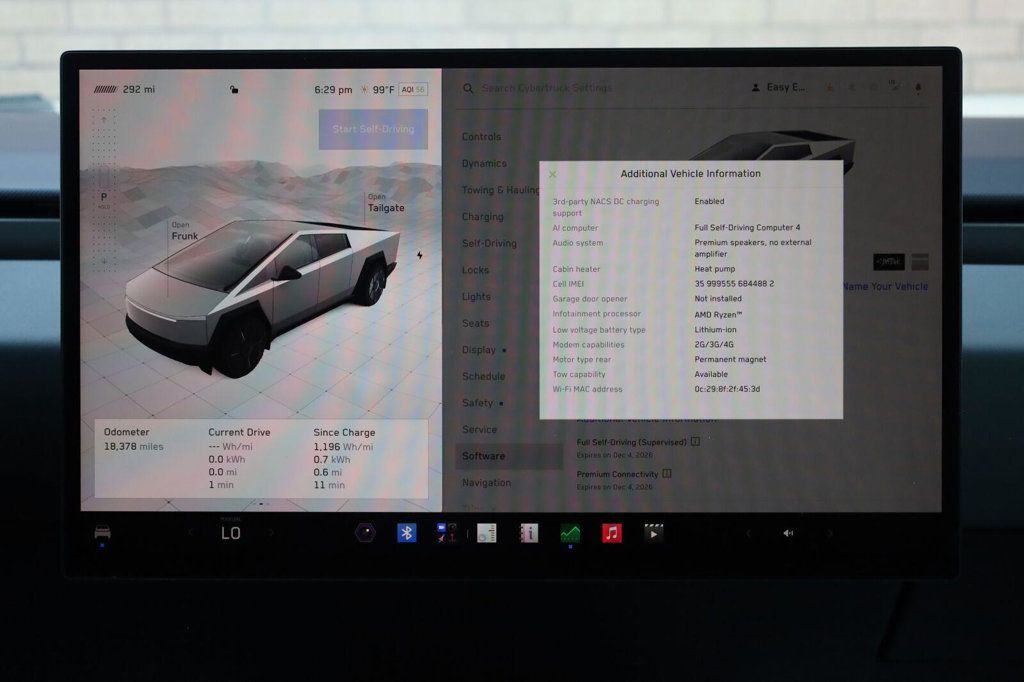Open Schedule settings
The width and height of the screenshot is (1024, 682).
tap(483, 376)
